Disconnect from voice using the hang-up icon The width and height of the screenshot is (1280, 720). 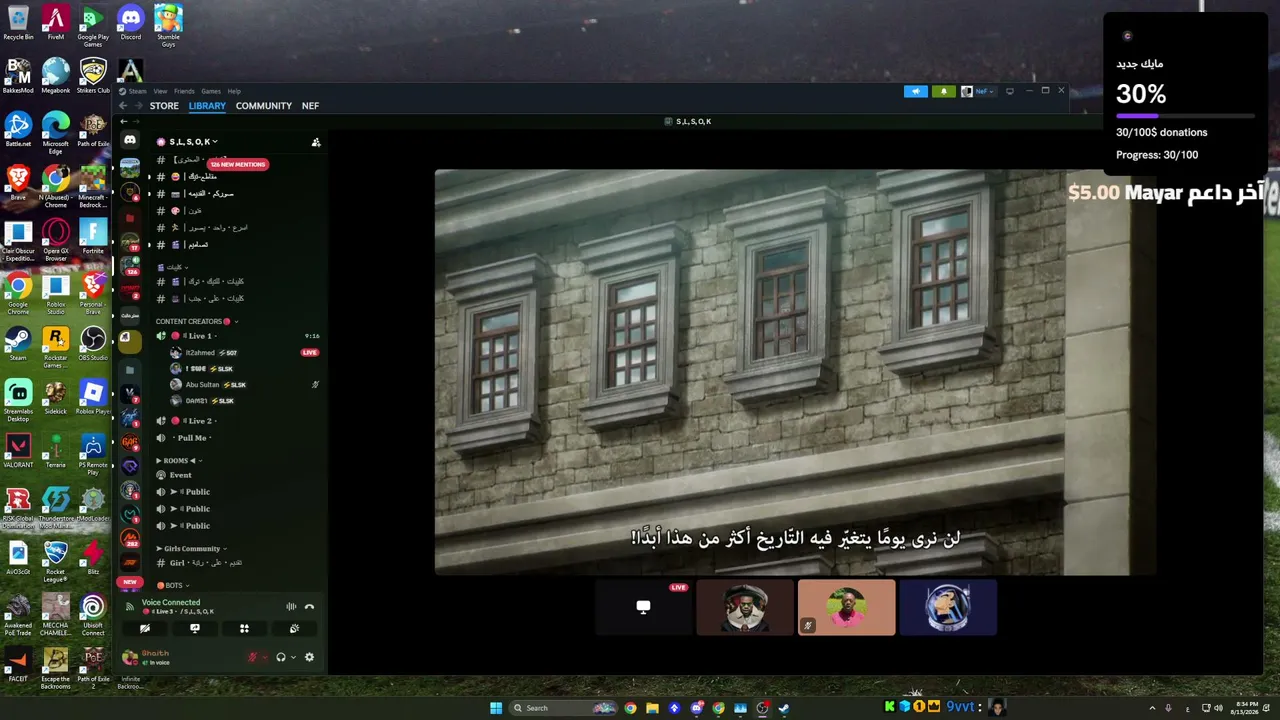click(x=309, y=607)
